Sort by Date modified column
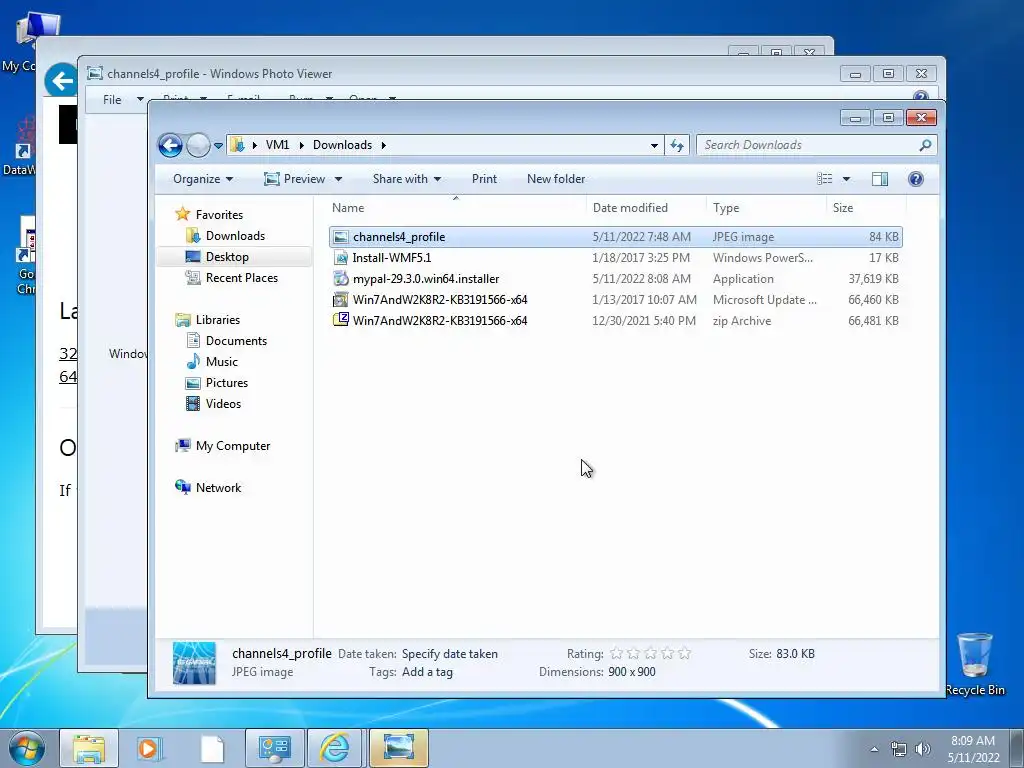The width and height of the screenshot is (1024, 768). 646,208
